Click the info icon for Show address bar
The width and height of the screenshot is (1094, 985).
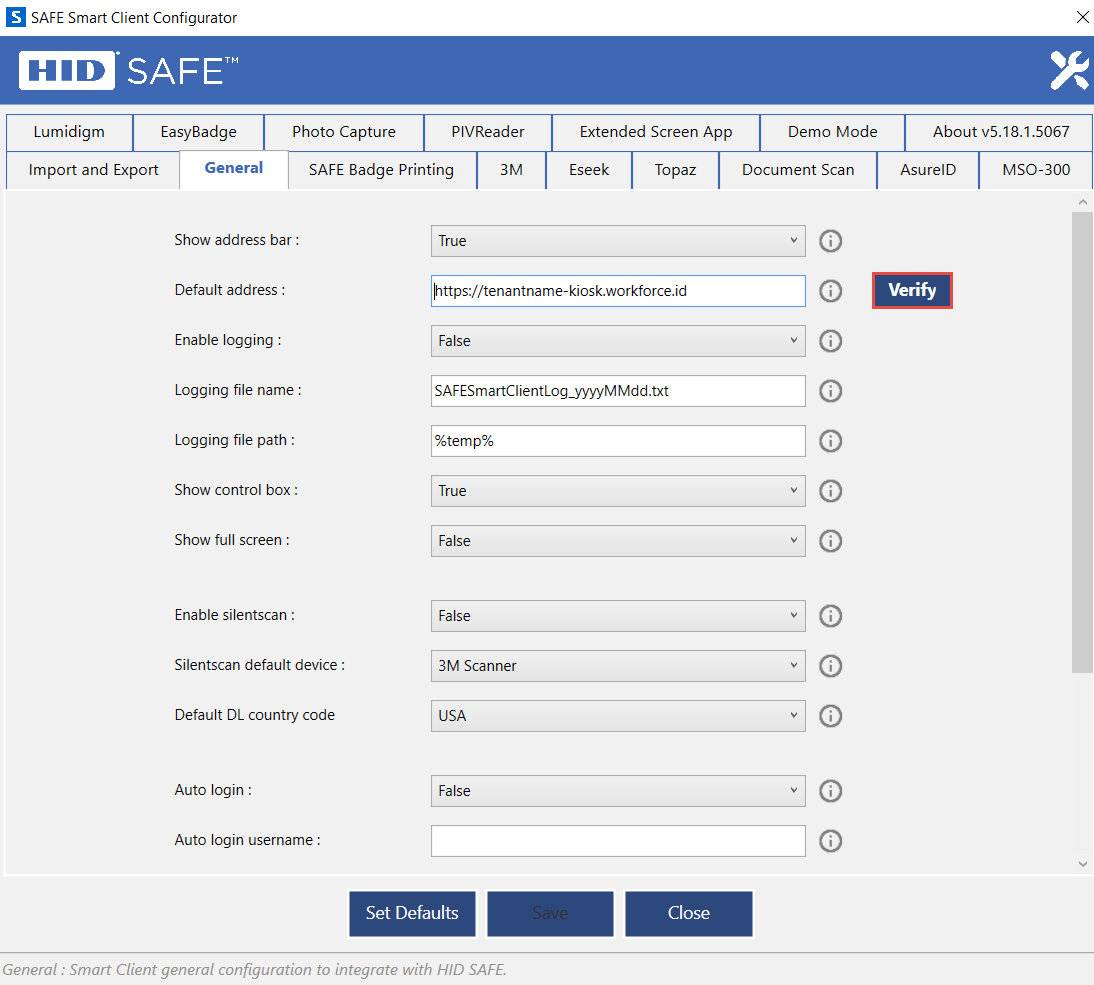pos(830,241)
